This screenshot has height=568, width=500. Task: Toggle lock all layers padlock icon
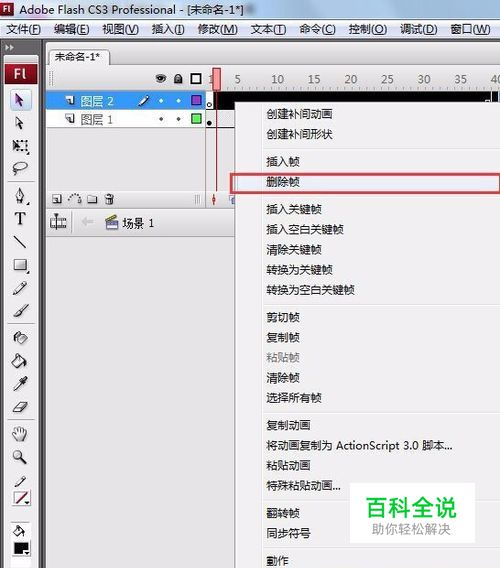(178, 79)
